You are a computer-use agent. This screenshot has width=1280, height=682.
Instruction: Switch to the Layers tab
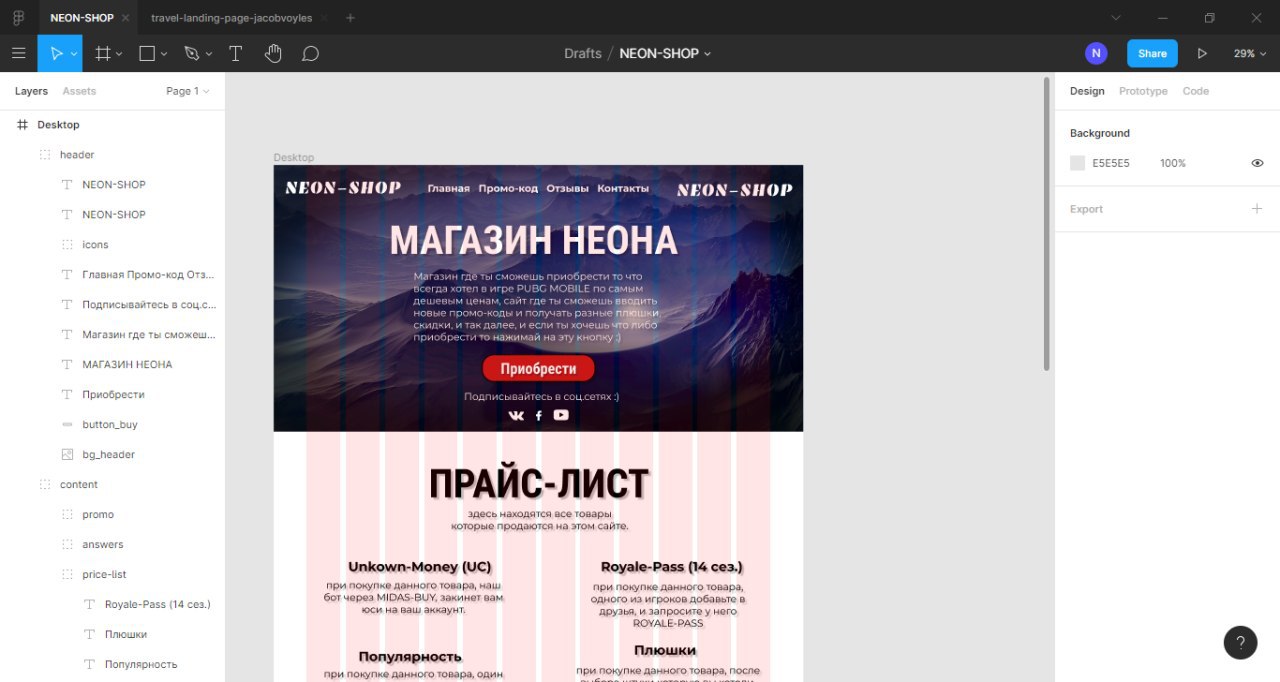(x=31, y=91)
